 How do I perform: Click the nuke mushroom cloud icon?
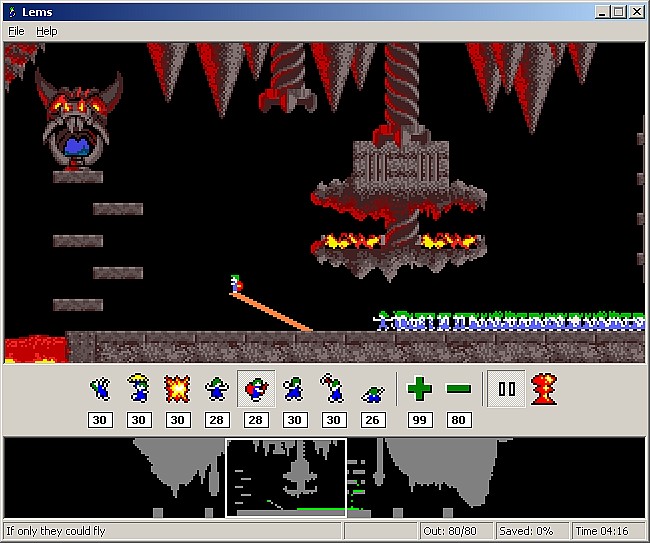click(x=544, y=389)
